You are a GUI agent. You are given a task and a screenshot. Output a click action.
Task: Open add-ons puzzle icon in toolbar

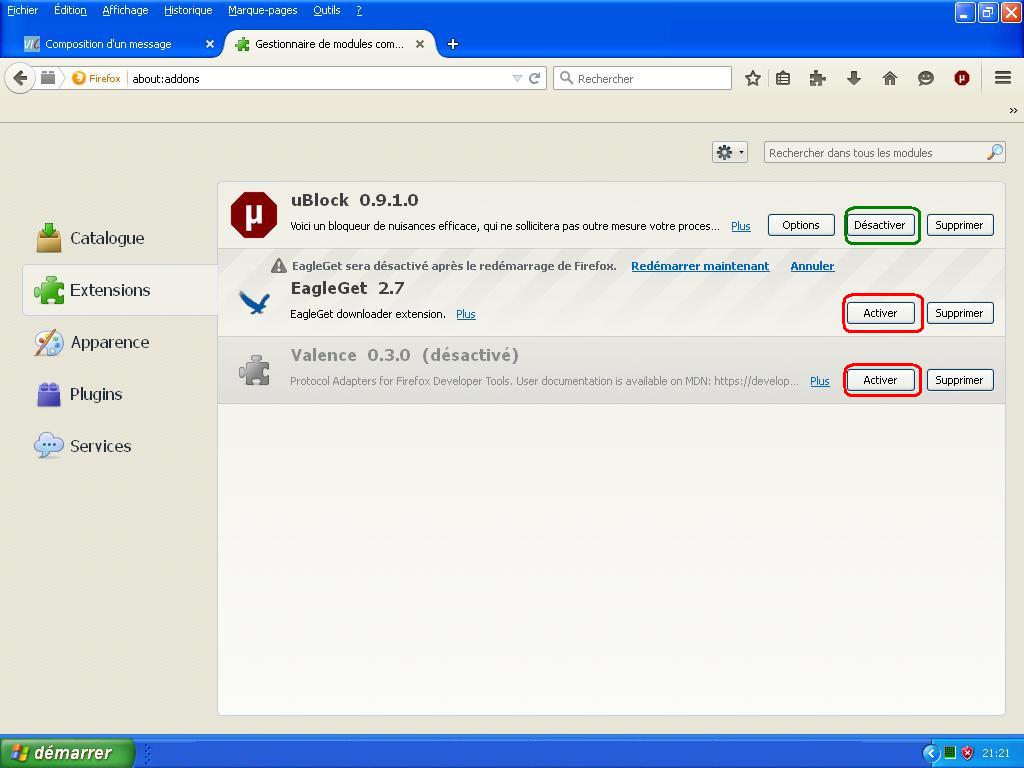[817, 78]
